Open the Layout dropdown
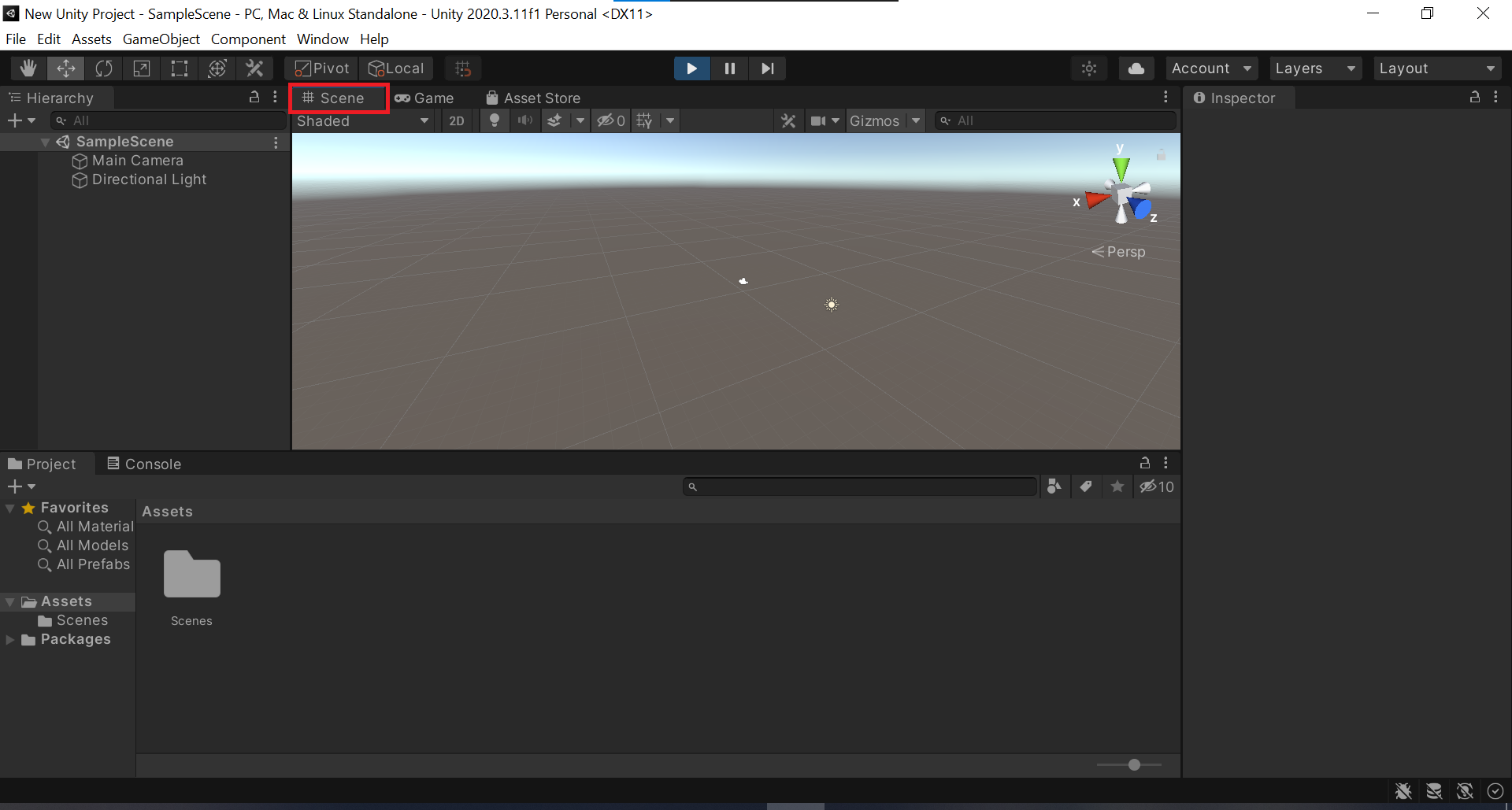 coord(1437,68)
